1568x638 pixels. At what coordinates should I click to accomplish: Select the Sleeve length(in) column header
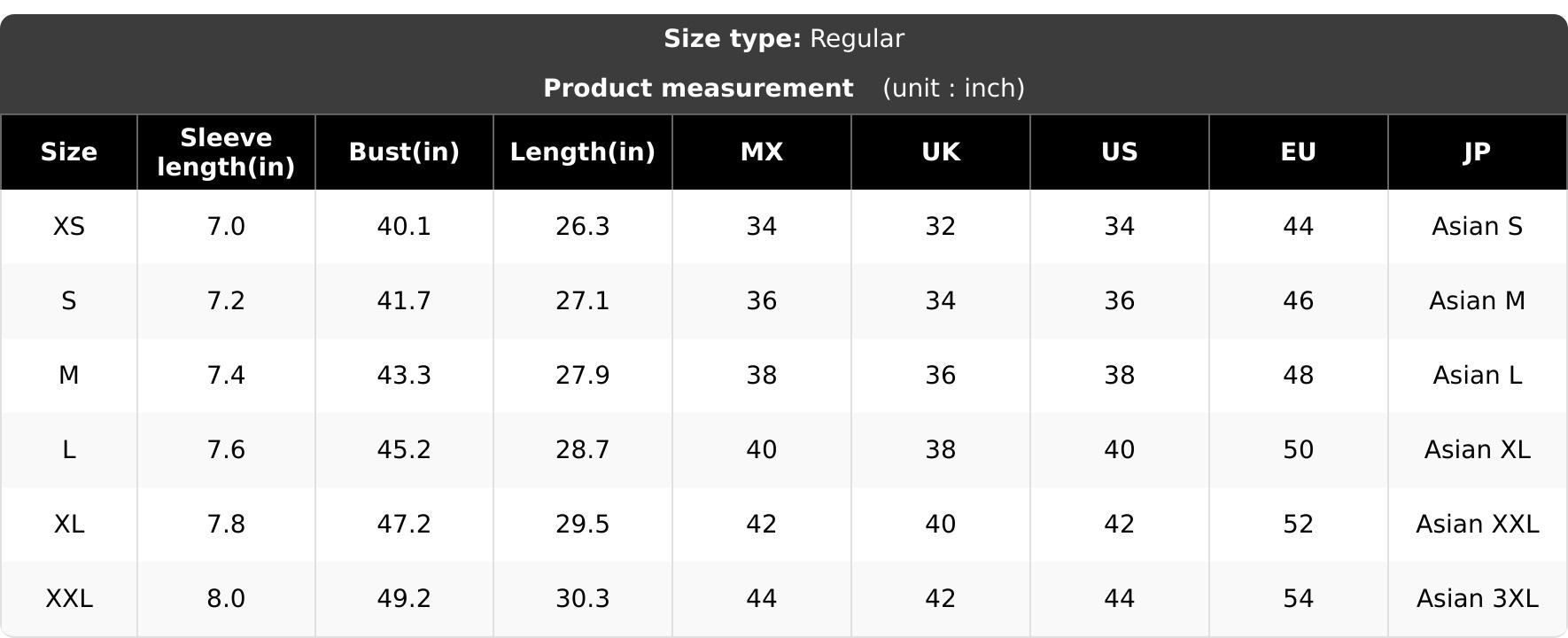tap(226, 152)
